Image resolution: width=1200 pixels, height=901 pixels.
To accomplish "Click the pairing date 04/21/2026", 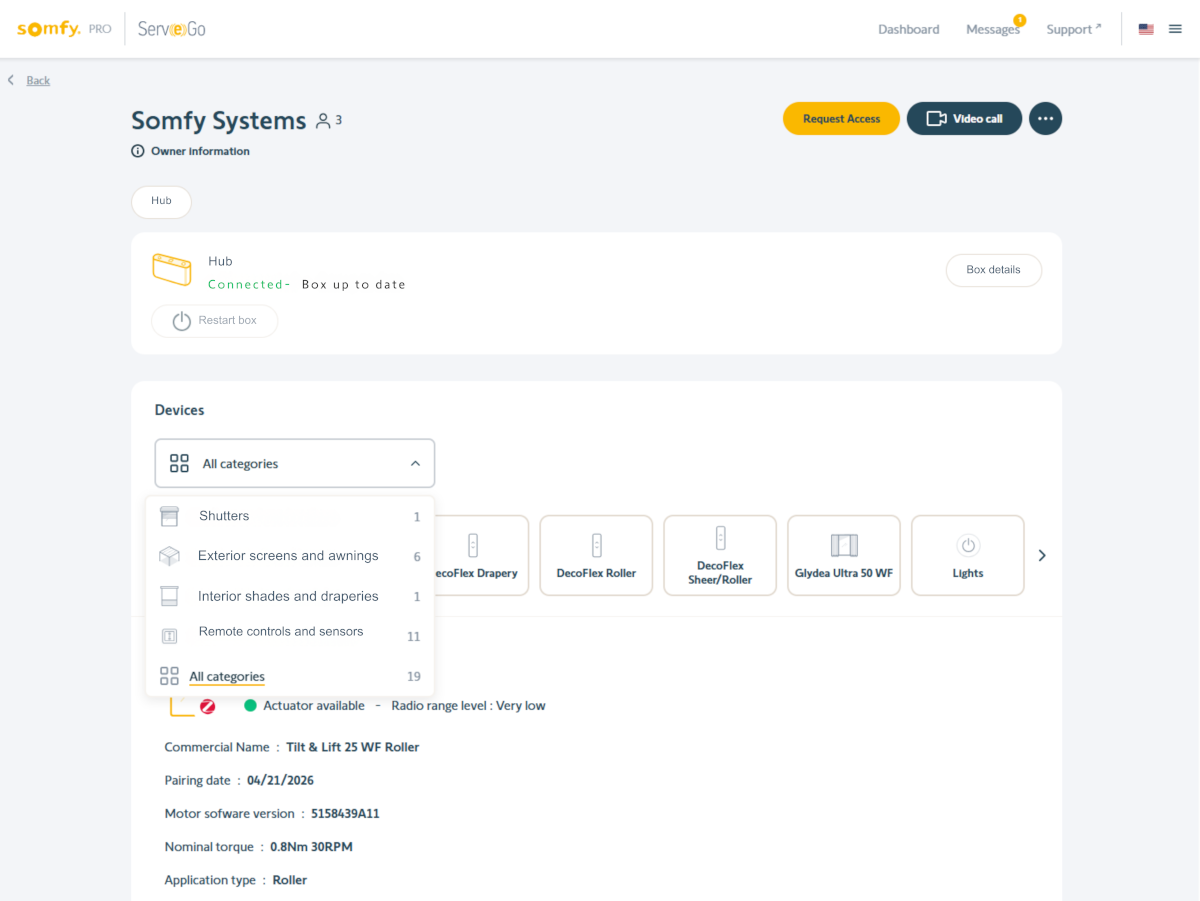I will point(280,780).
